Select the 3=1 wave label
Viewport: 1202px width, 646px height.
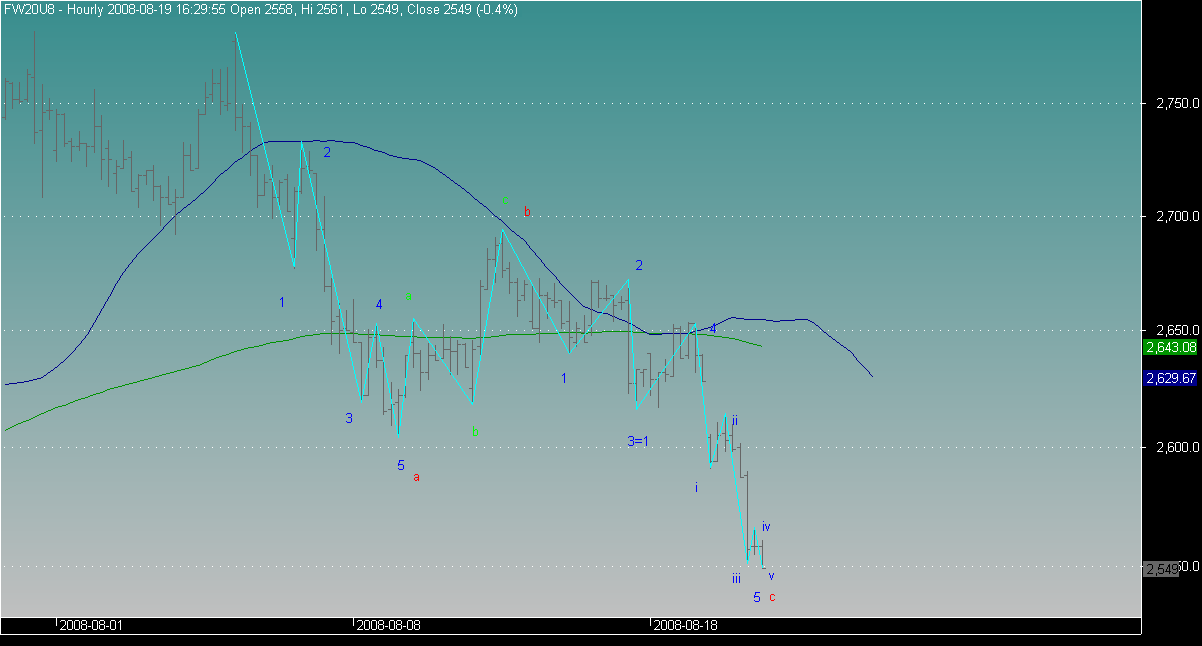pos(638,441)
